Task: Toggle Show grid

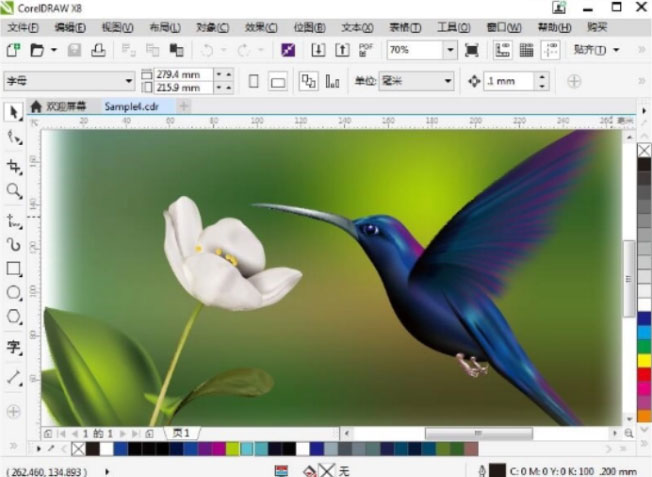Action: (526, 50)
